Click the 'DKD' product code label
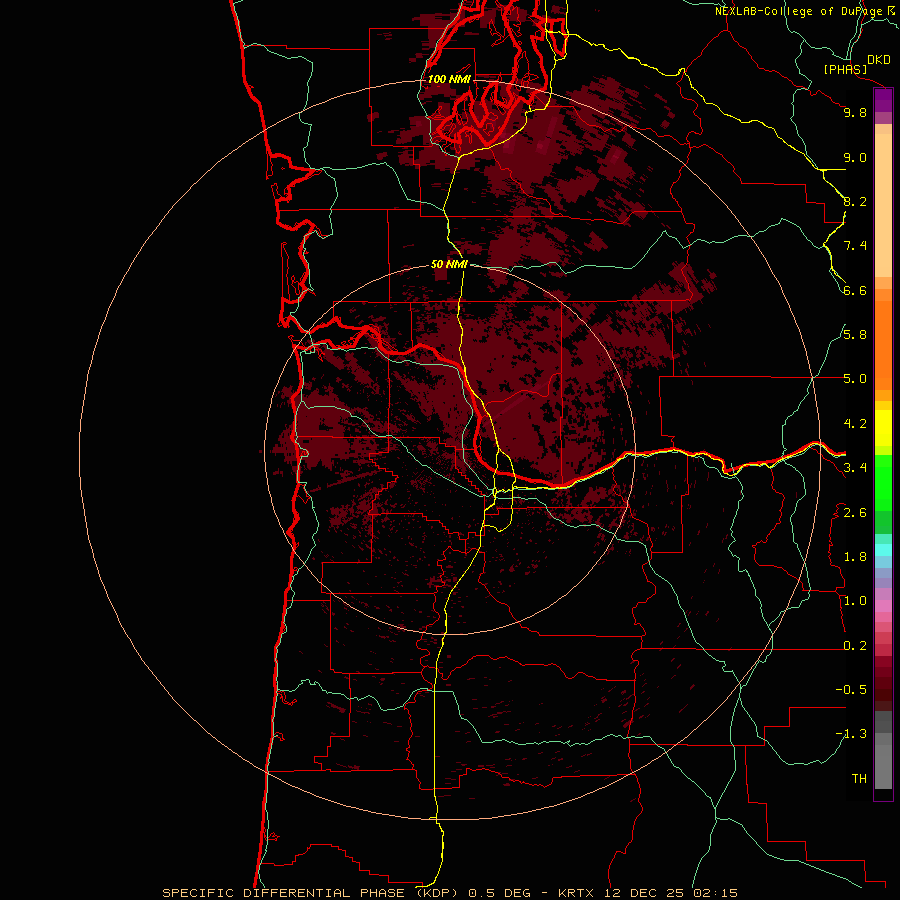900x900 pixels. click(878, 60)
